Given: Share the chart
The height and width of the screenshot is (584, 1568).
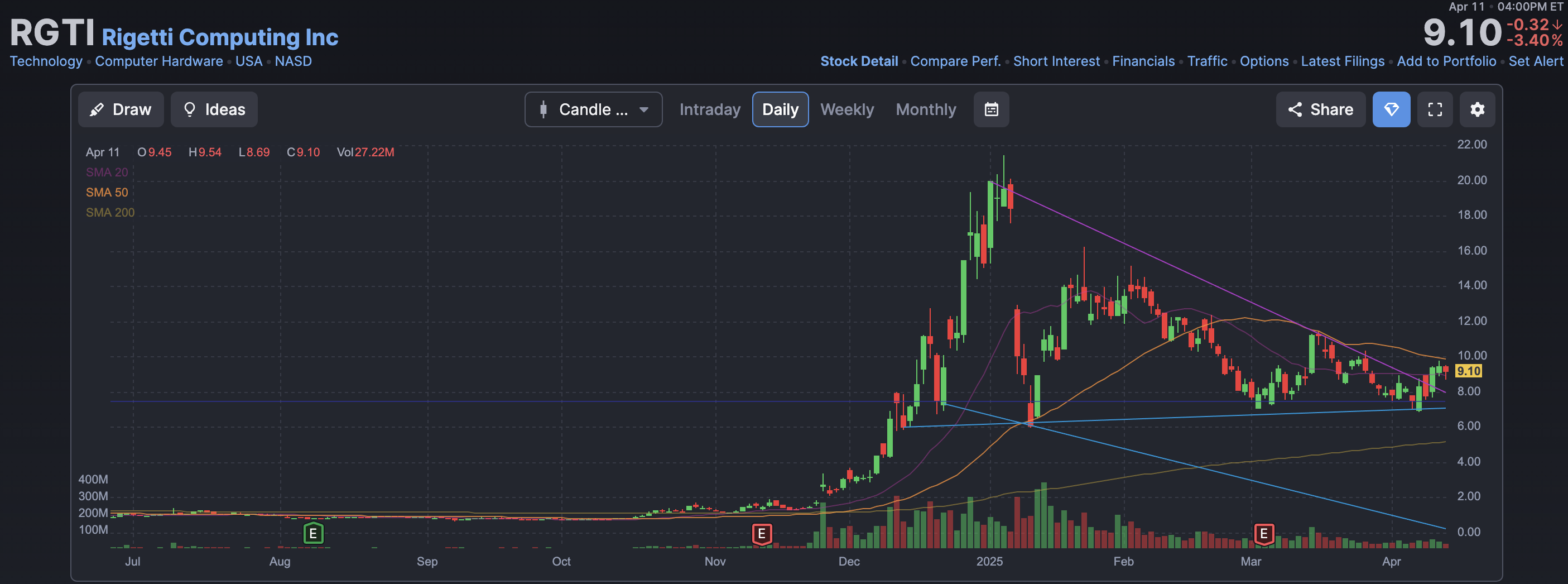Looking at the screenshot, I should [1320, 109].
